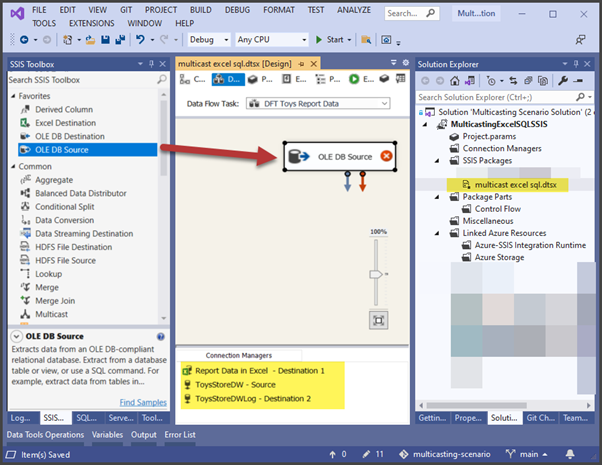Click the Save icon in toolbar

(x=105, y=40)
